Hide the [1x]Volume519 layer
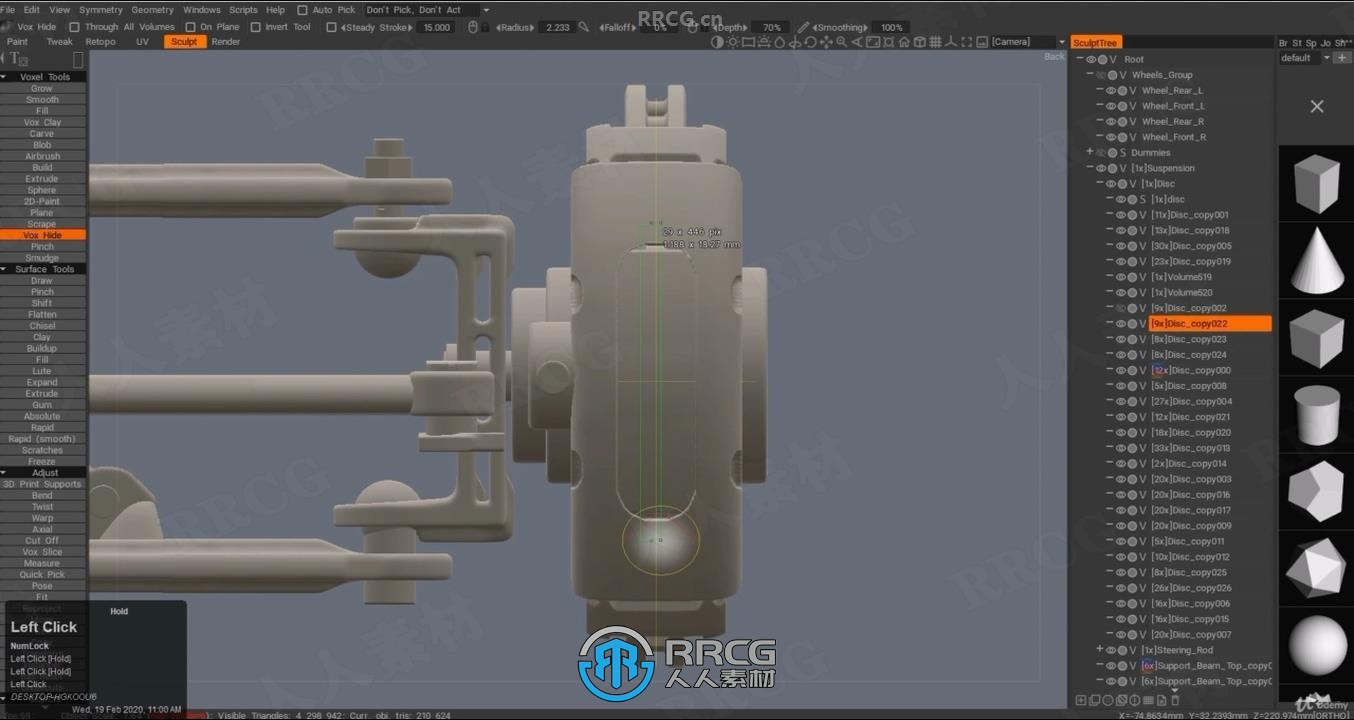The image size is (1354, 720). tap(1121, 277)
